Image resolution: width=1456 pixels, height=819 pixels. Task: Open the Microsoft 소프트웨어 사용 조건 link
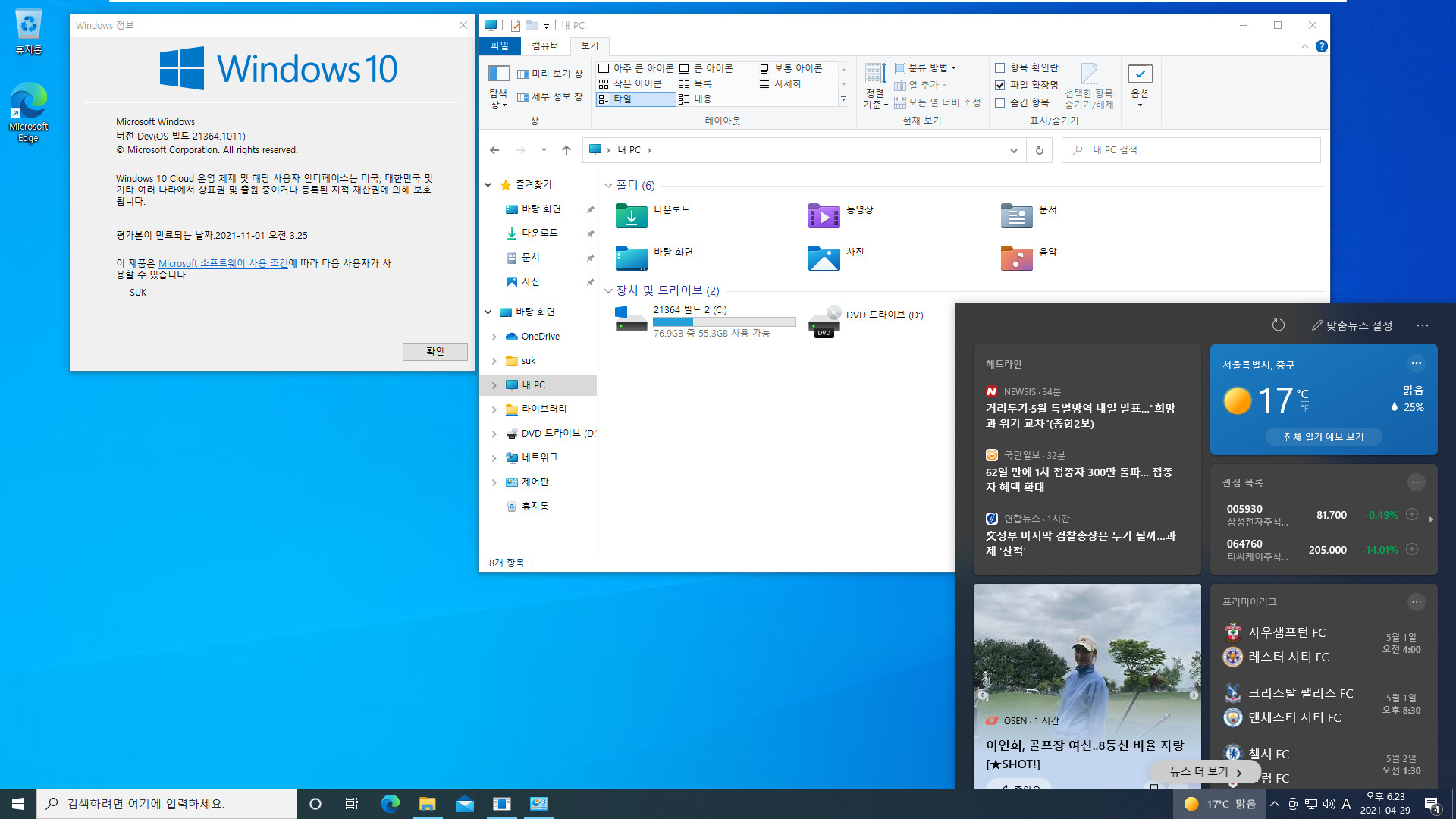(223, 263)
